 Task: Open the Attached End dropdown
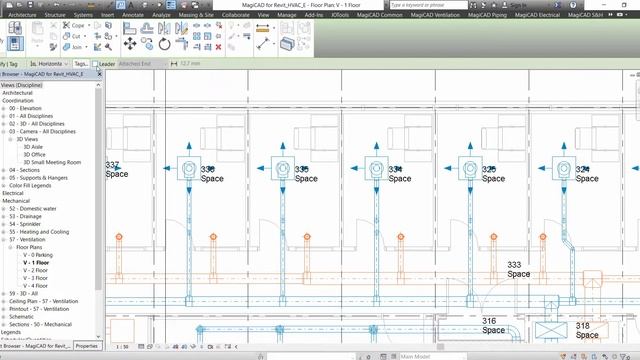click(x=142, y=64)
